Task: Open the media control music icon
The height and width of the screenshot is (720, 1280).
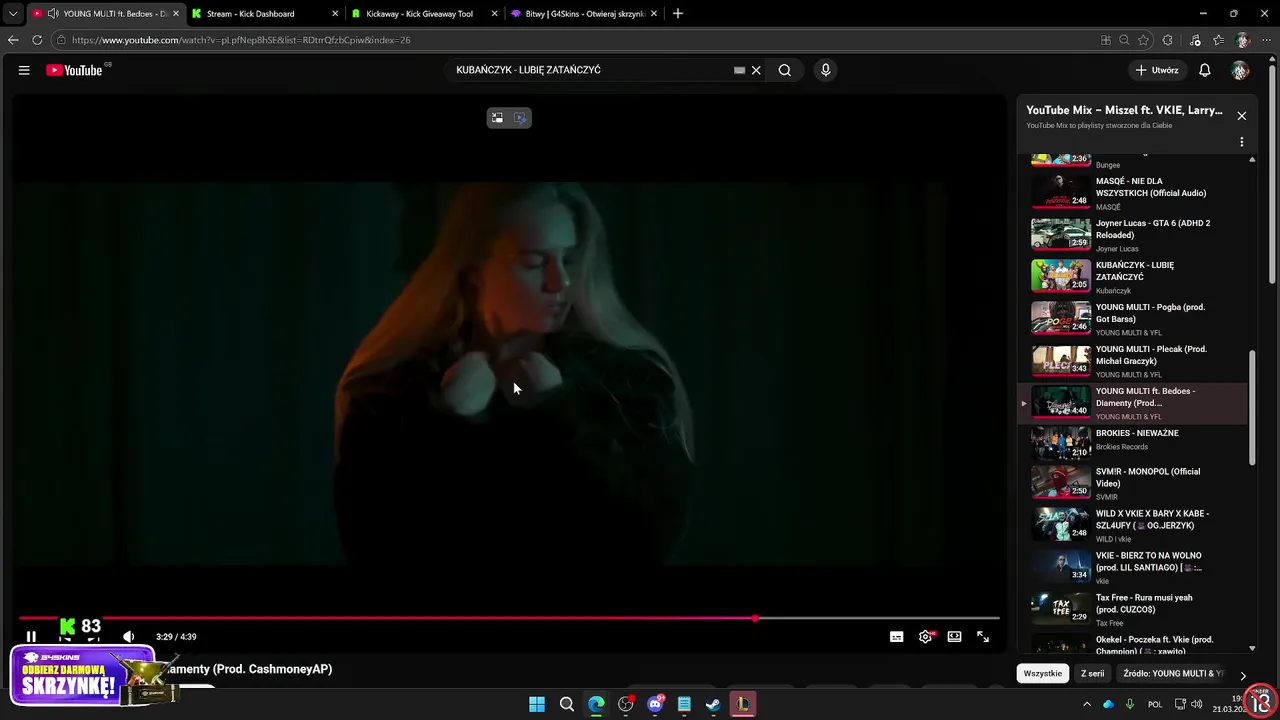Action: 1195,40
